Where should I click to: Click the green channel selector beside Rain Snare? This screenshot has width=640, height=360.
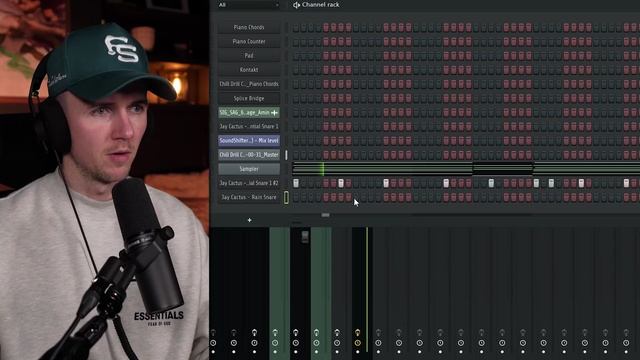[286, 198]
